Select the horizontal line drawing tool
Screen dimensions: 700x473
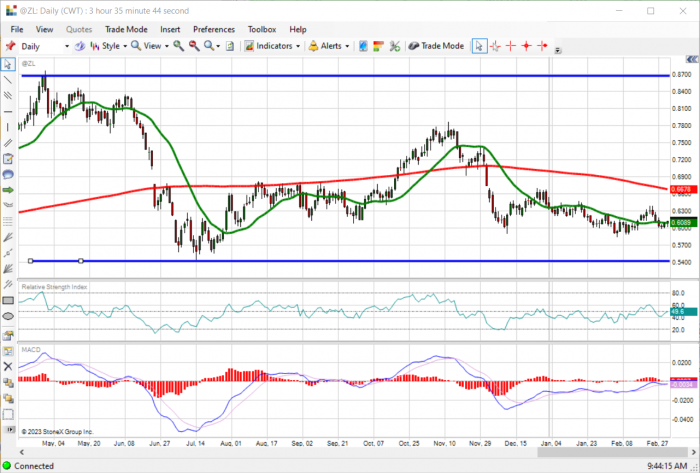tap(8, 112)
